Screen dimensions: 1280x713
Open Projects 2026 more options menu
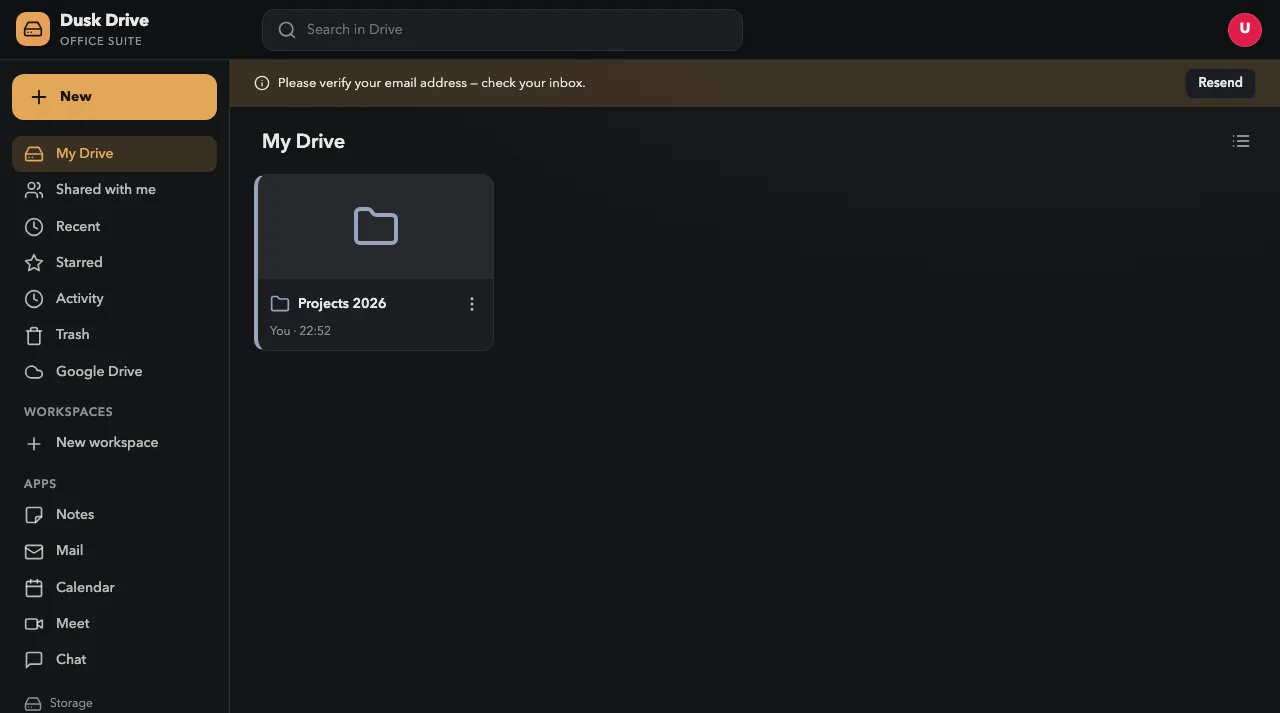click(472, 304)
